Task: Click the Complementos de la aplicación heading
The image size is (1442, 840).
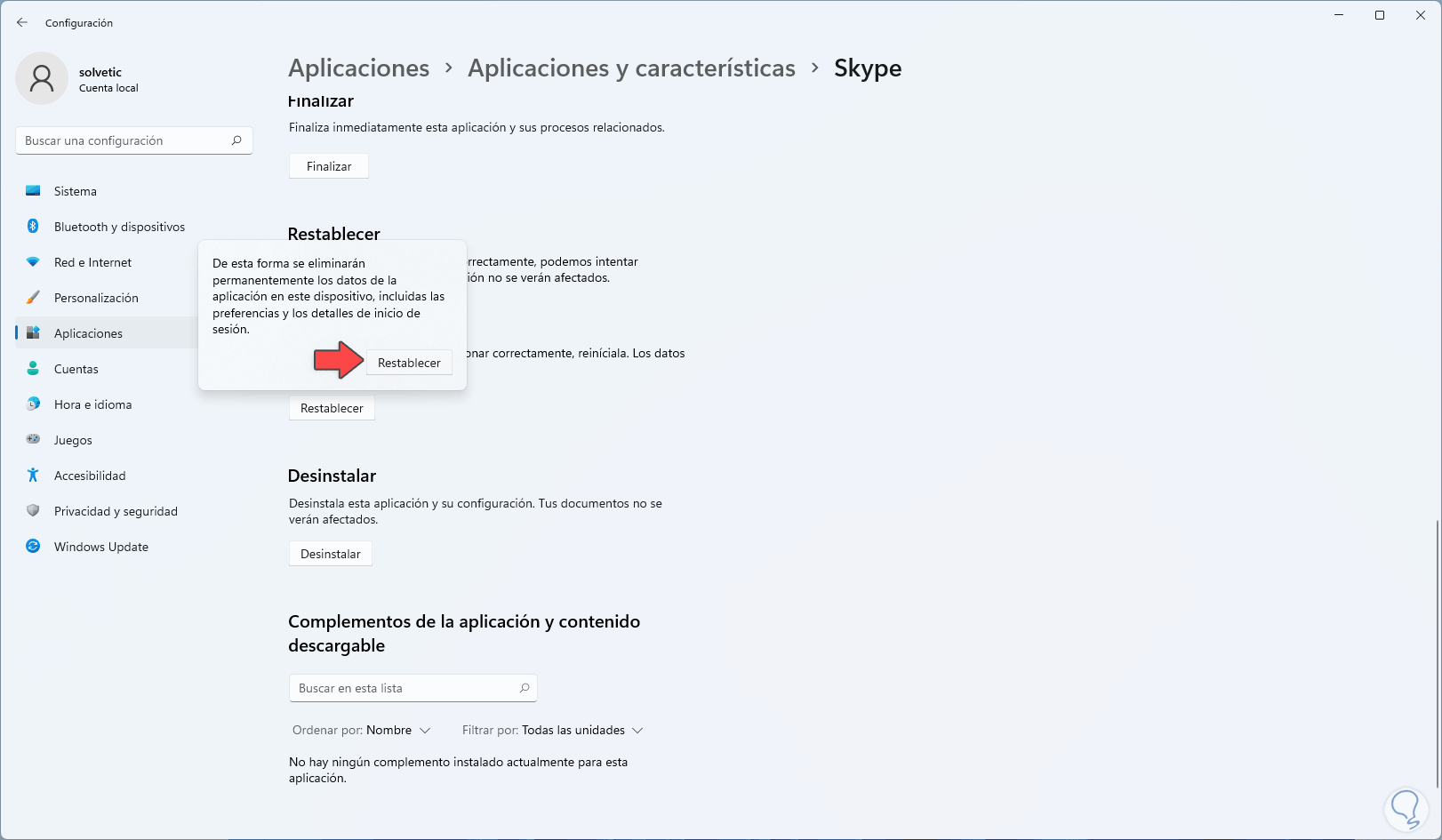Action: pos(464,633)
